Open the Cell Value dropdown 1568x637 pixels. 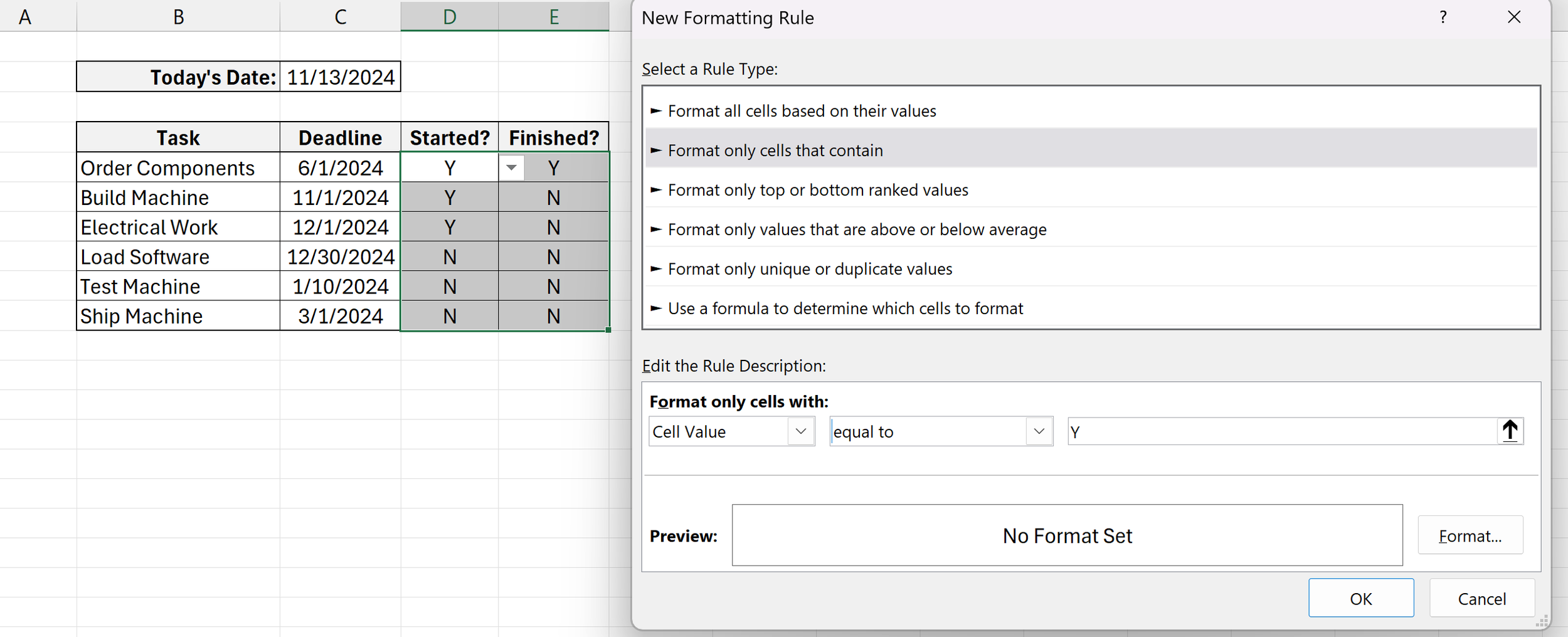(x=802, y=431)
